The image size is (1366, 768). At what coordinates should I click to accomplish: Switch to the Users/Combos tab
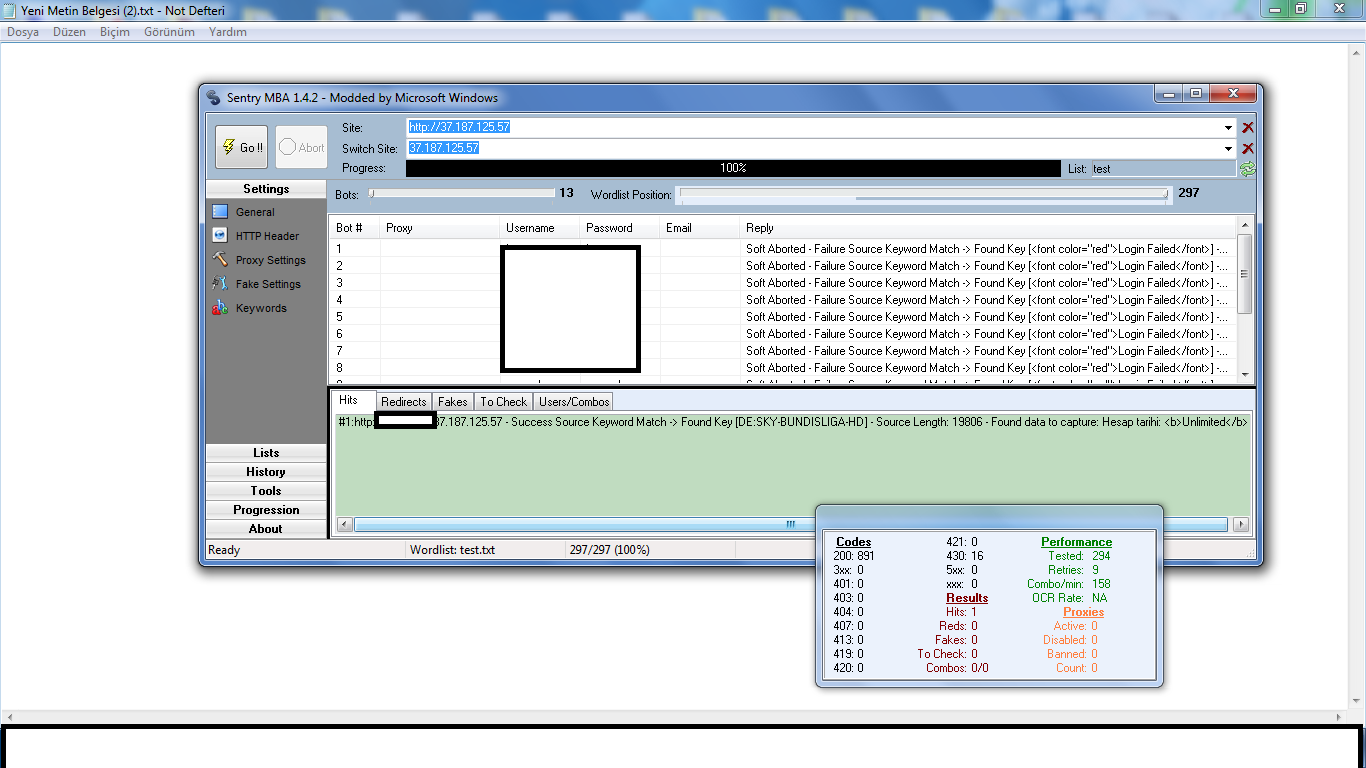(x=573, y=402)
